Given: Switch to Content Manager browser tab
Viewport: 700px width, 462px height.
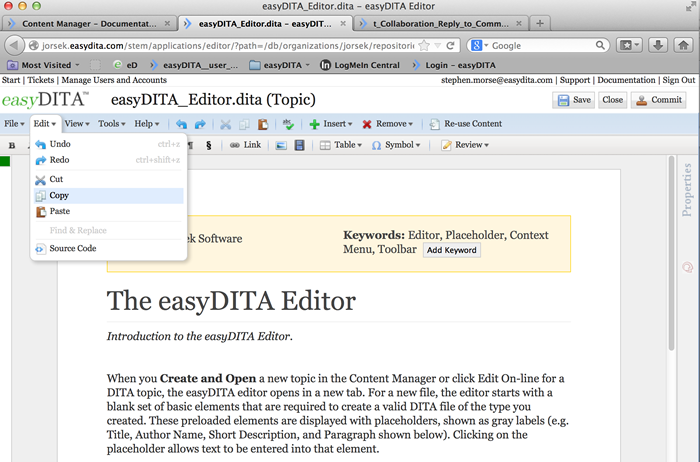Looking at the screenshot, I should (x=89, y=24).
